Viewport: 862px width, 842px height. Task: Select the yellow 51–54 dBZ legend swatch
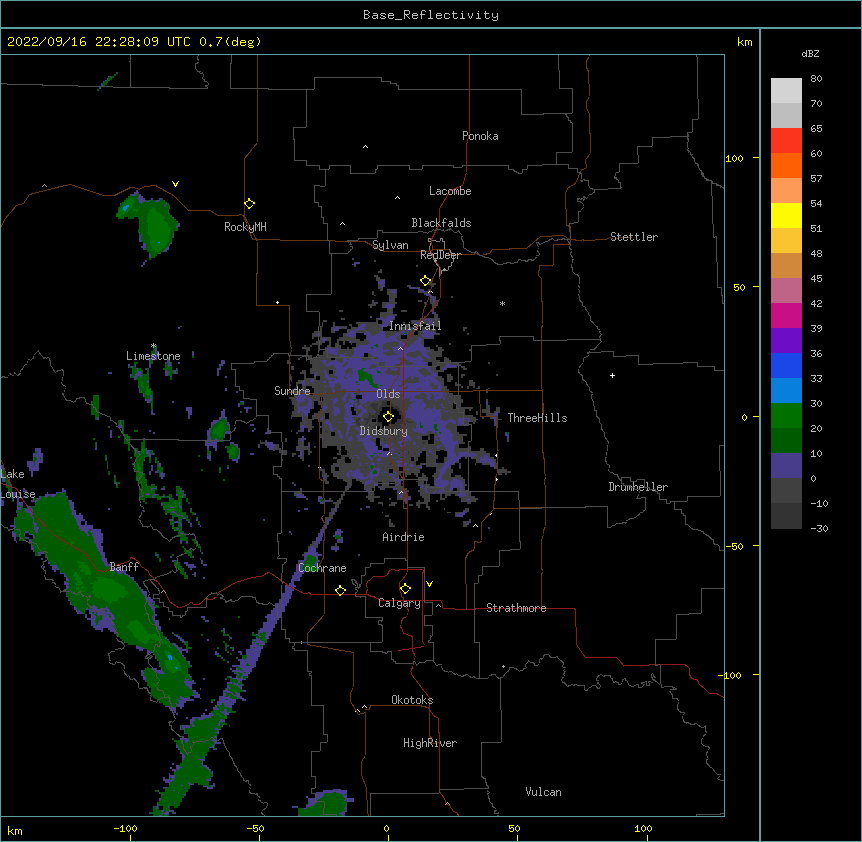tap(786, 215)
